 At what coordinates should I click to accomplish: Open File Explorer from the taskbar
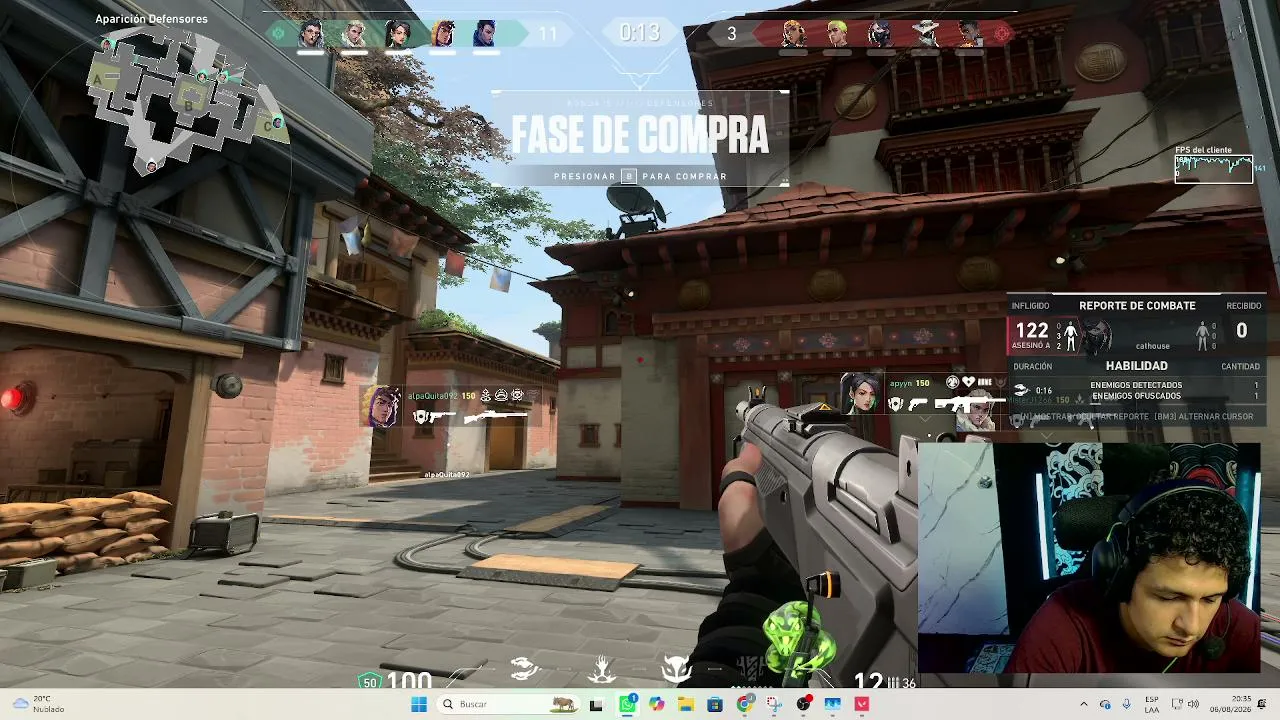click(x=686, y=704)
